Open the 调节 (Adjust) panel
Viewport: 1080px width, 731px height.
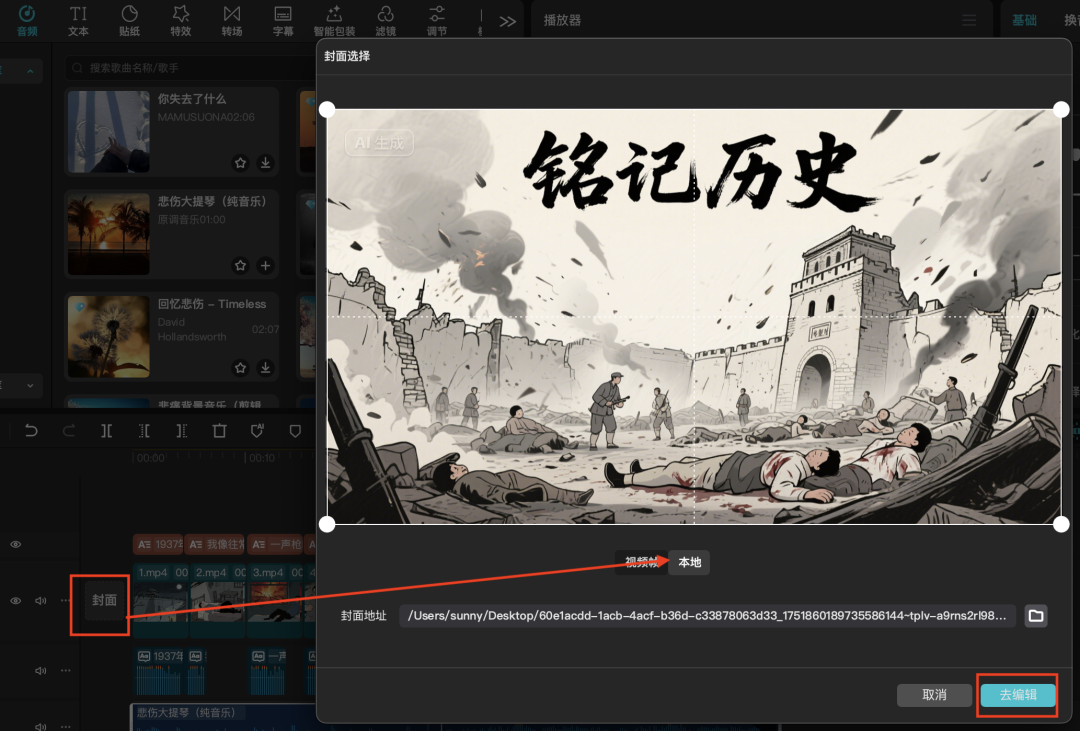(436, 20)
